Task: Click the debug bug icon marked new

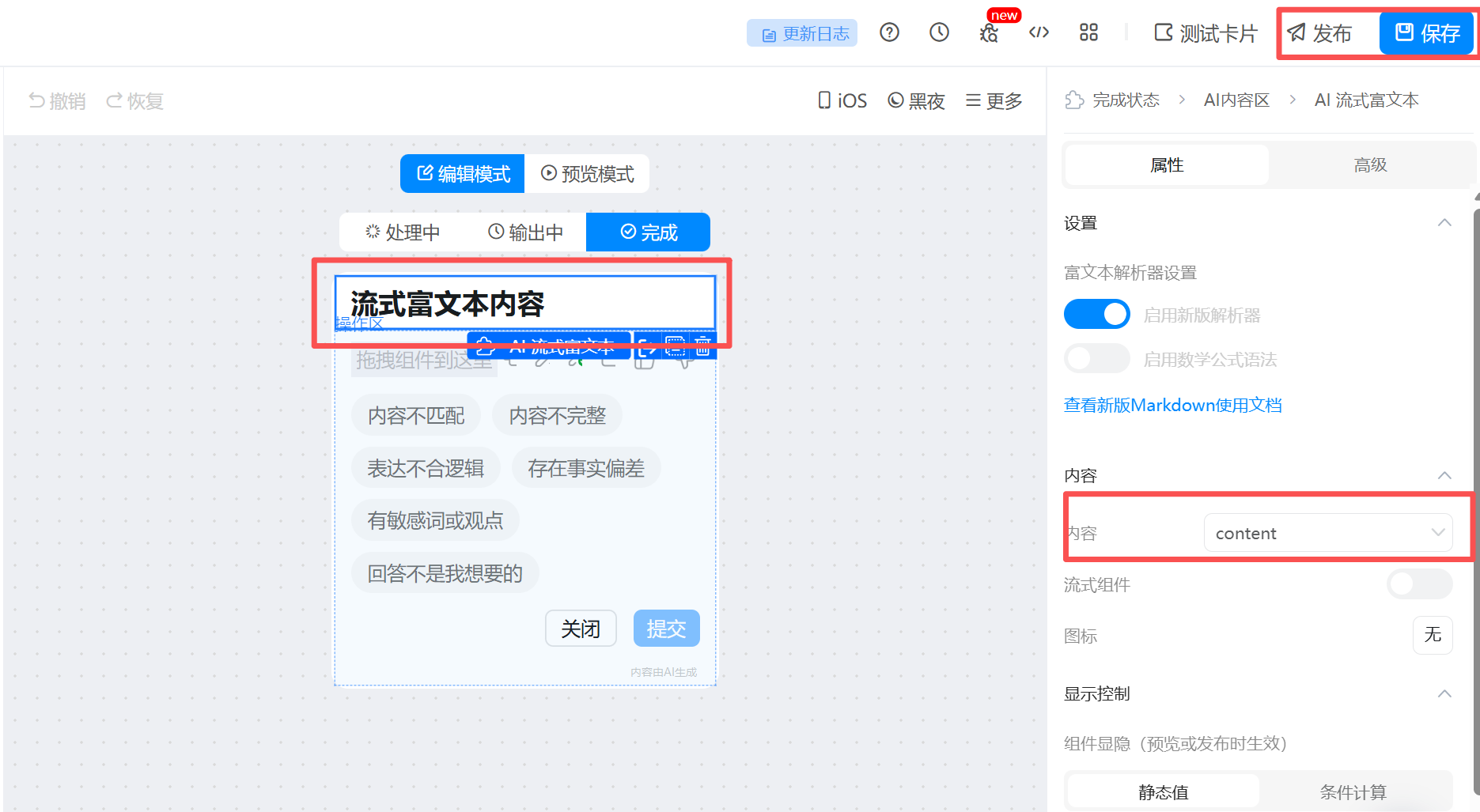Action: [989, 32]
